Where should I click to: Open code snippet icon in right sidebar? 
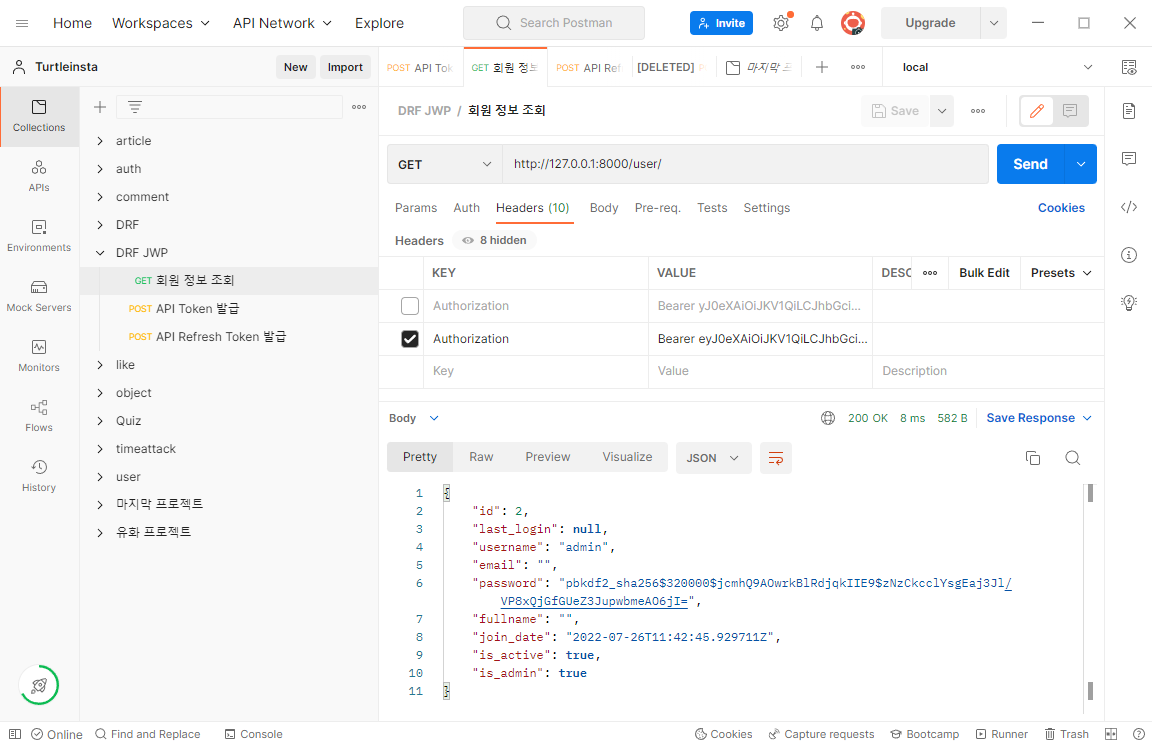tap(1129, 207)
